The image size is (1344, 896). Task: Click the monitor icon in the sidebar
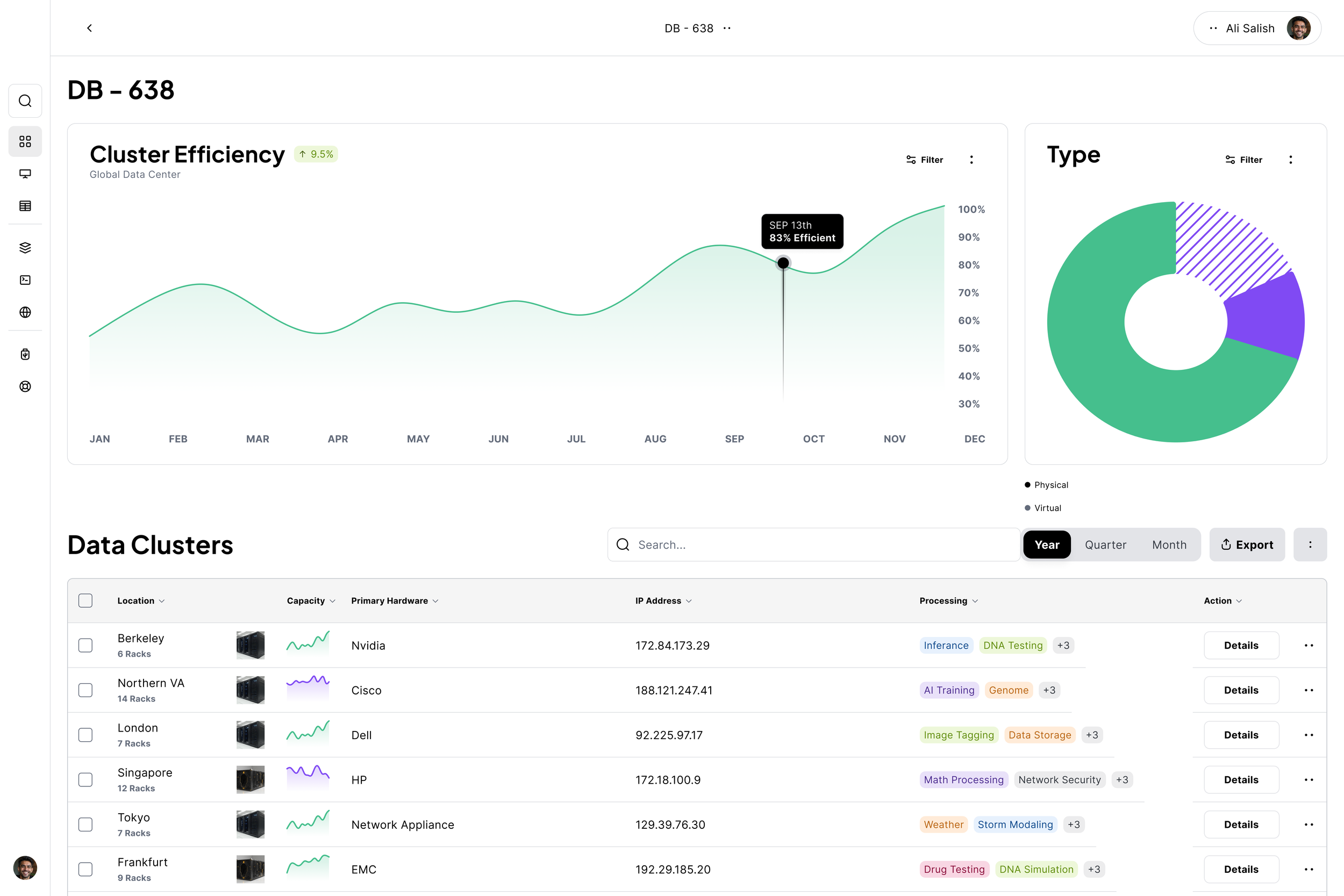click(x=25, y=174)
